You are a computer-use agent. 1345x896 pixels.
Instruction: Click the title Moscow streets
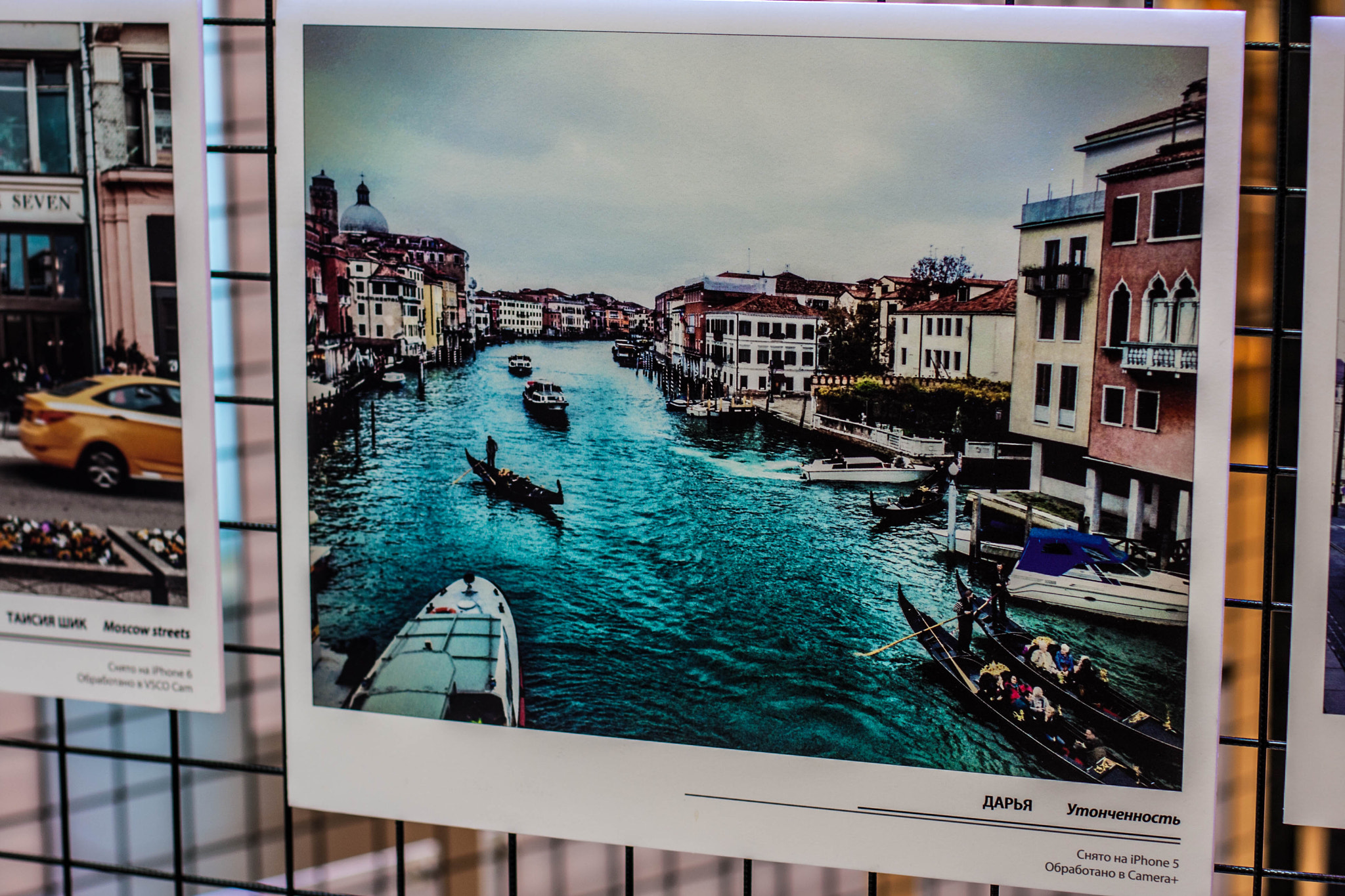146,630
